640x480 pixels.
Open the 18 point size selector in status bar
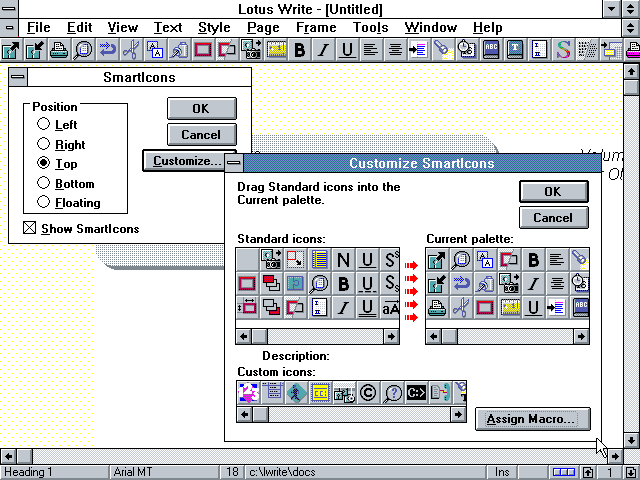232,472
